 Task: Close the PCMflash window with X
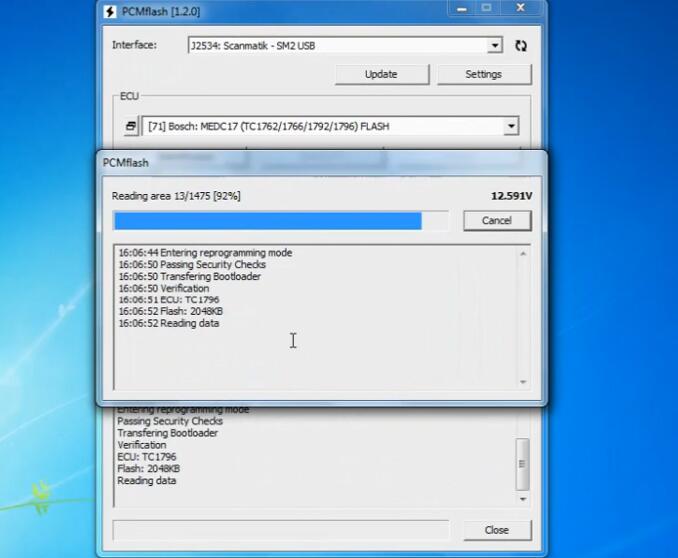521,8
